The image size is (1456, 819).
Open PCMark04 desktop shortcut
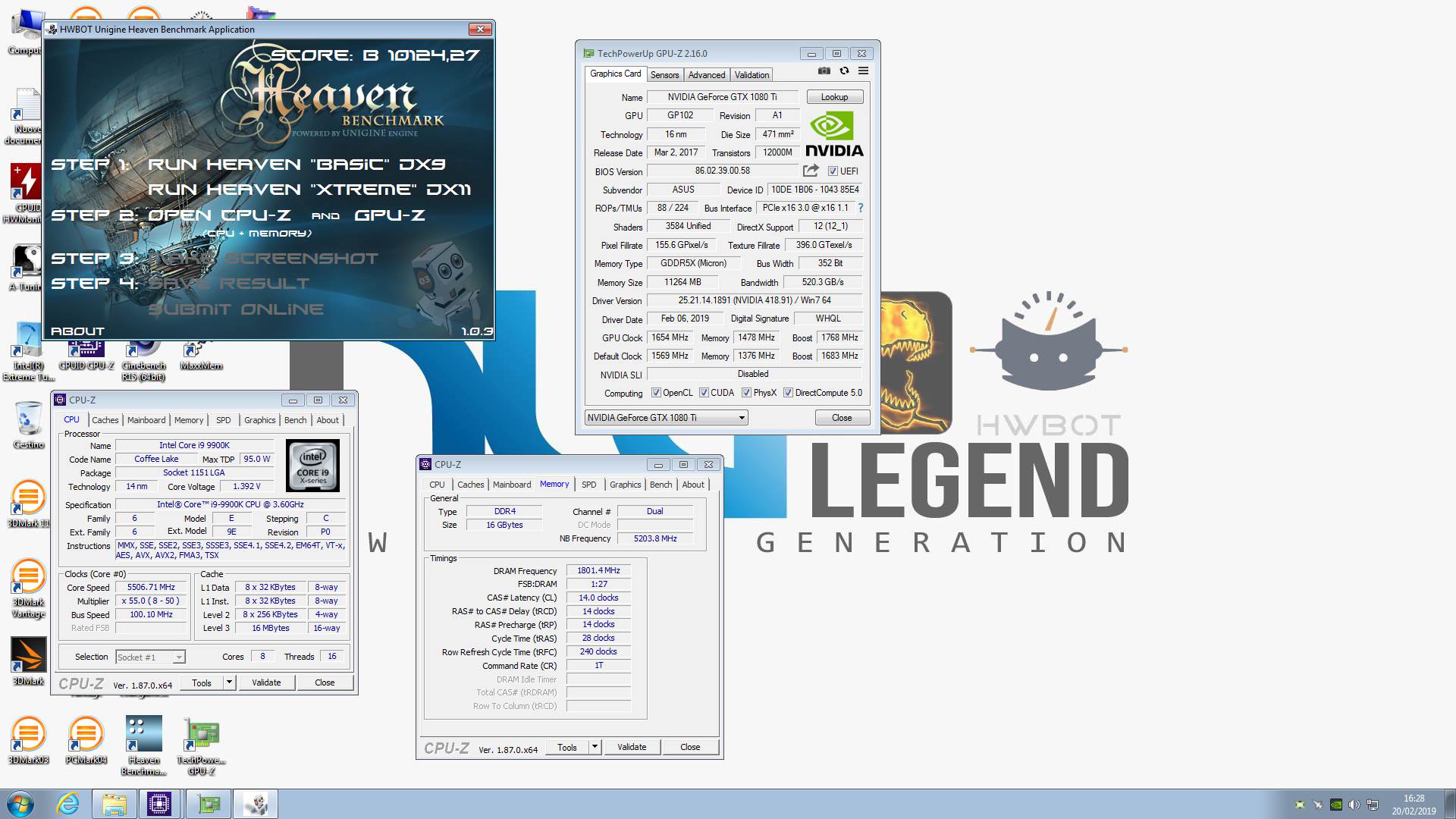(86, 740)
